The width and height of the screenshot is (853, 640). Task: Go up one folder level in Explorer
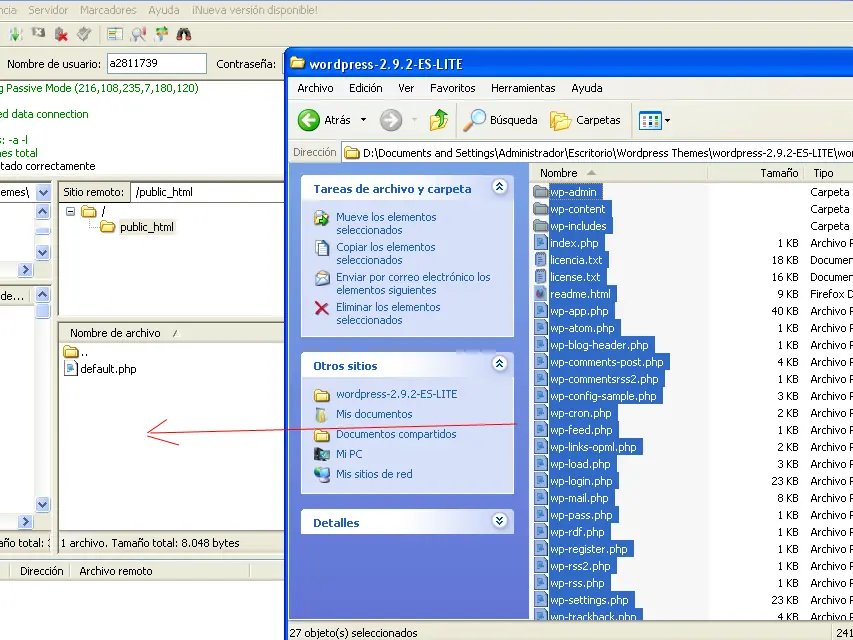click(x=438, y=120)
